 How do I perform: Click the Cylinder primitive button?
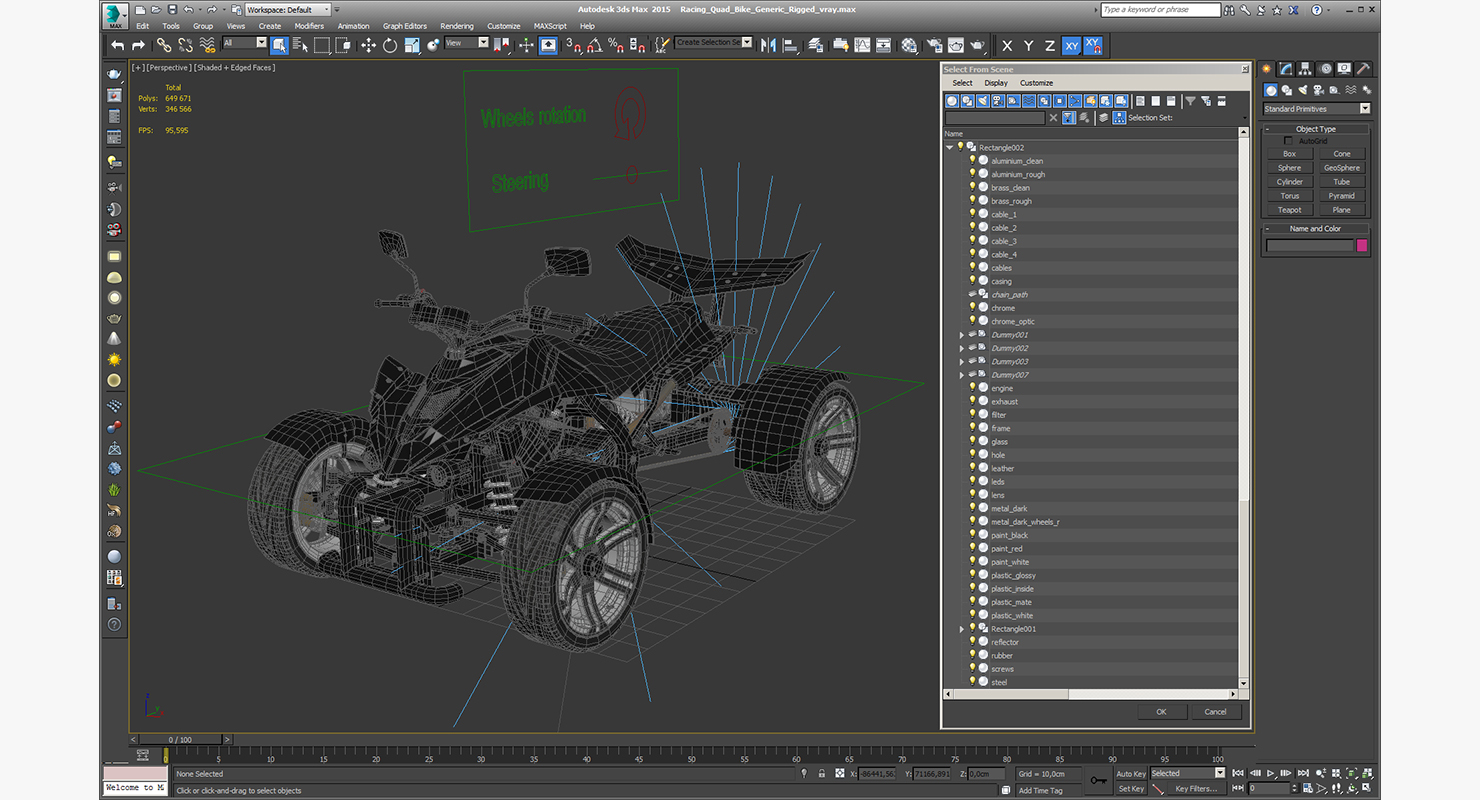(x=1289, y=182)
